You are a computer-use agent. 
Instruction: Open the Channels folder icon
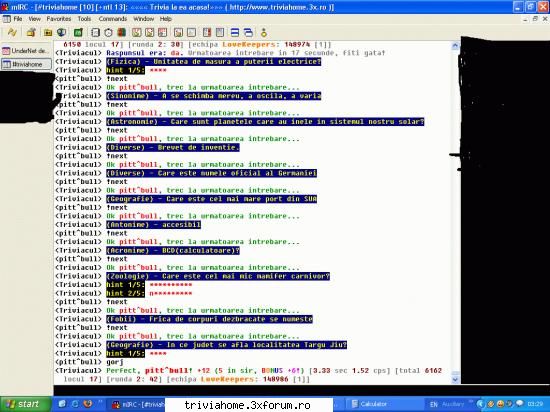pyautogui.click(x=48, y=33)
